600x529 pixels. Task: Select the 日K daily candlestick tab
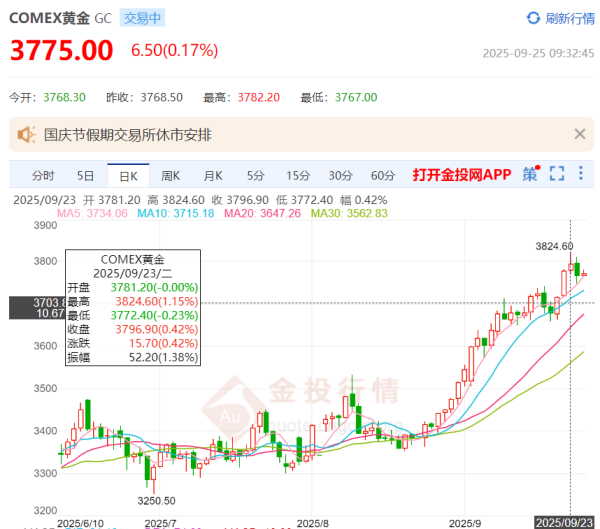click(128, 175)
